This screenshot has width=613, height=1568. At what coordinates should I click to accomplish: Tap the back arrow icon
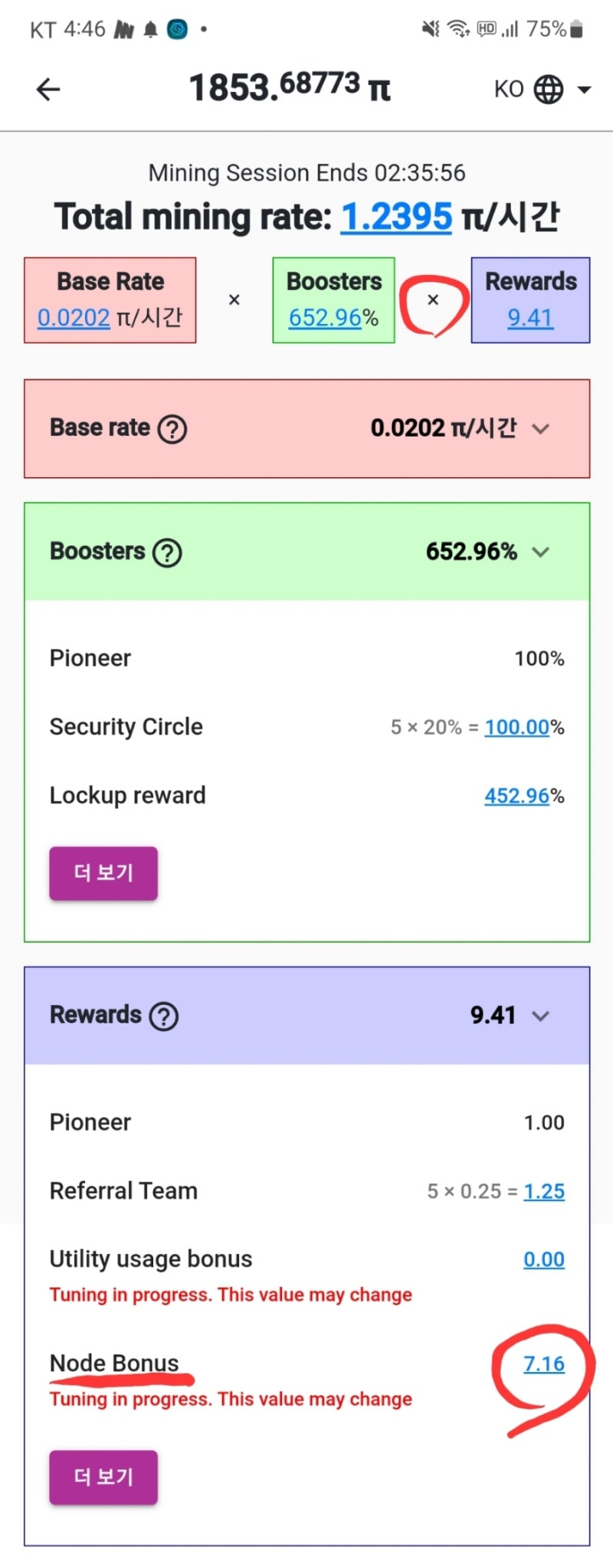click(48, 90)
